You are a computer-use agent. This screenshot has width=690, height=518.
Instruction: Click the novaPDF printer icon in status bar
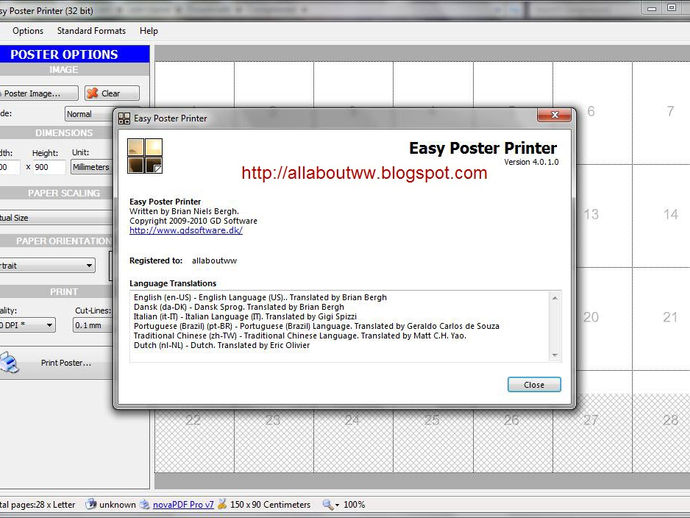pyautogui.click(x=145, y=504)
